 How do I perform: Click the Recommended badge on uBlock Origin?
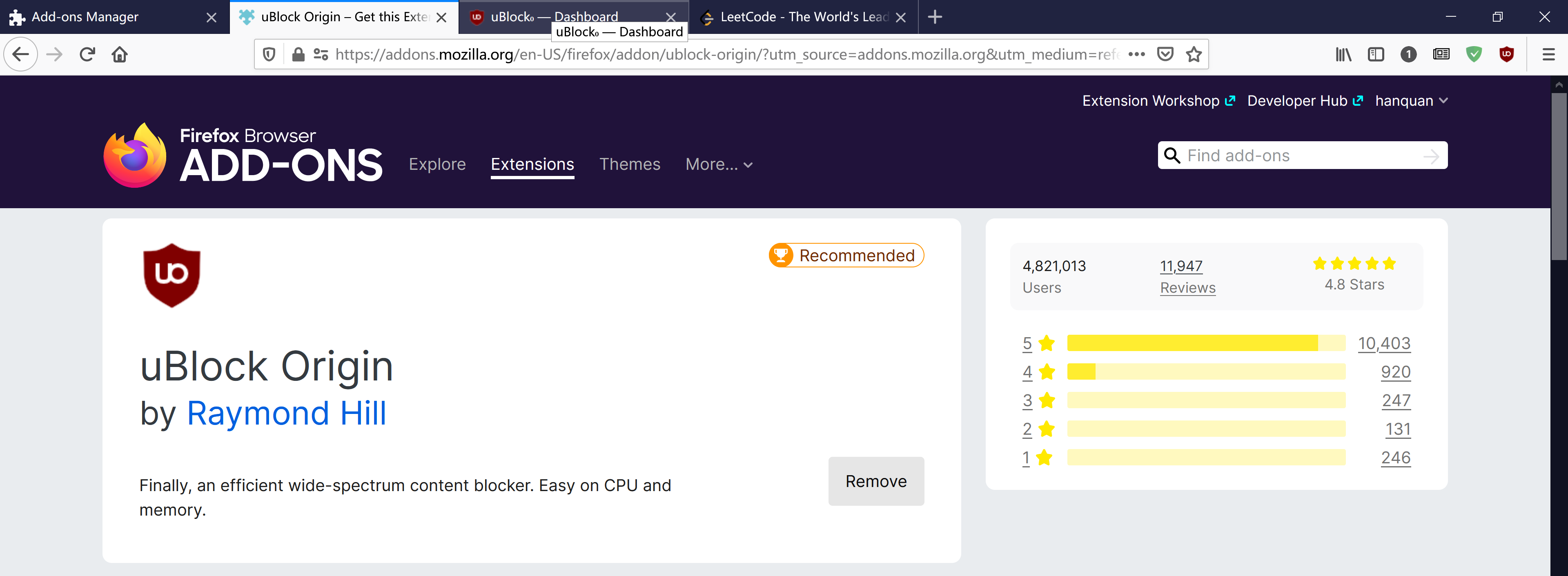click(x=844, y=256)
